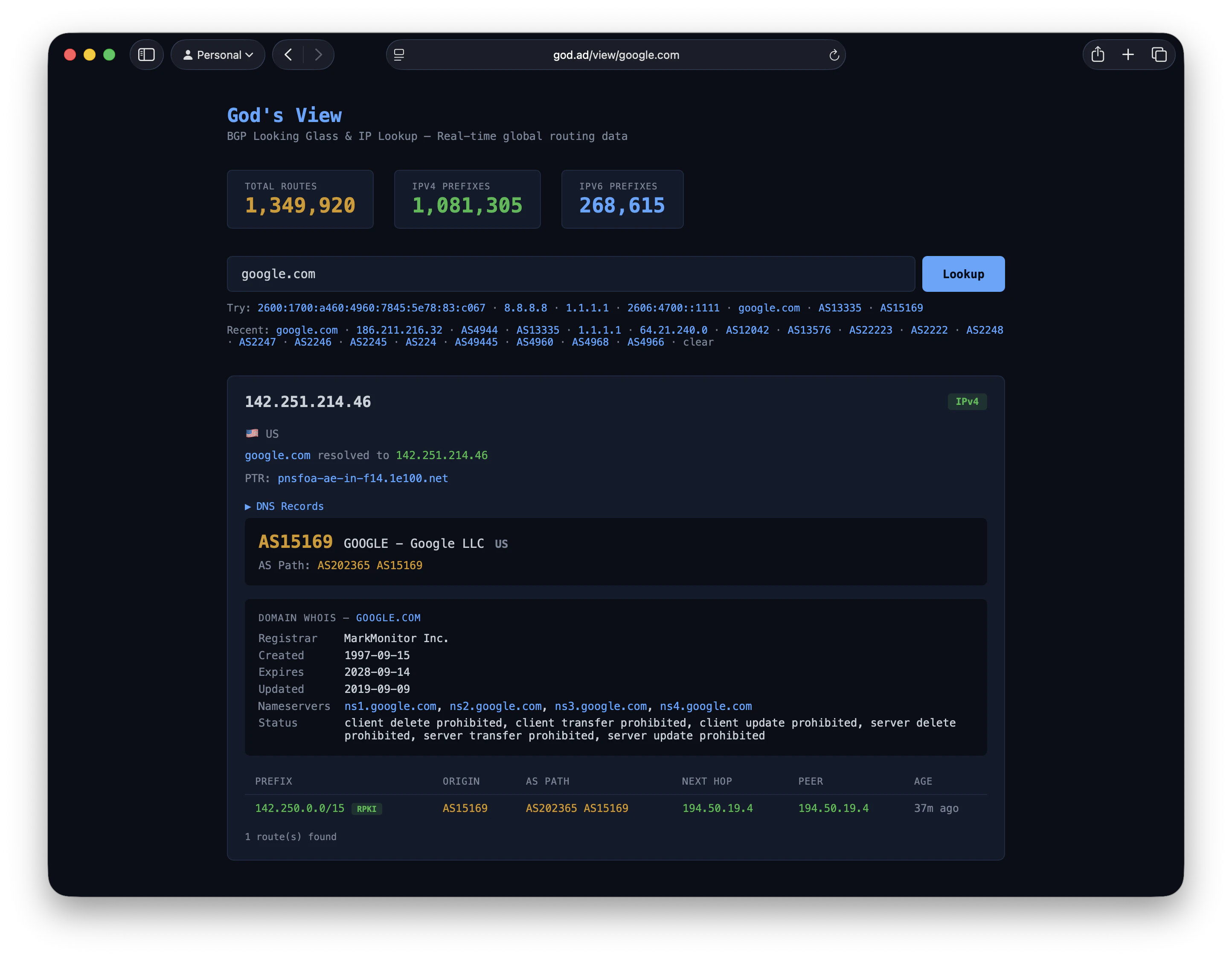Click page reader icon in address bar

pyautogui.click(x=399, y=55)
